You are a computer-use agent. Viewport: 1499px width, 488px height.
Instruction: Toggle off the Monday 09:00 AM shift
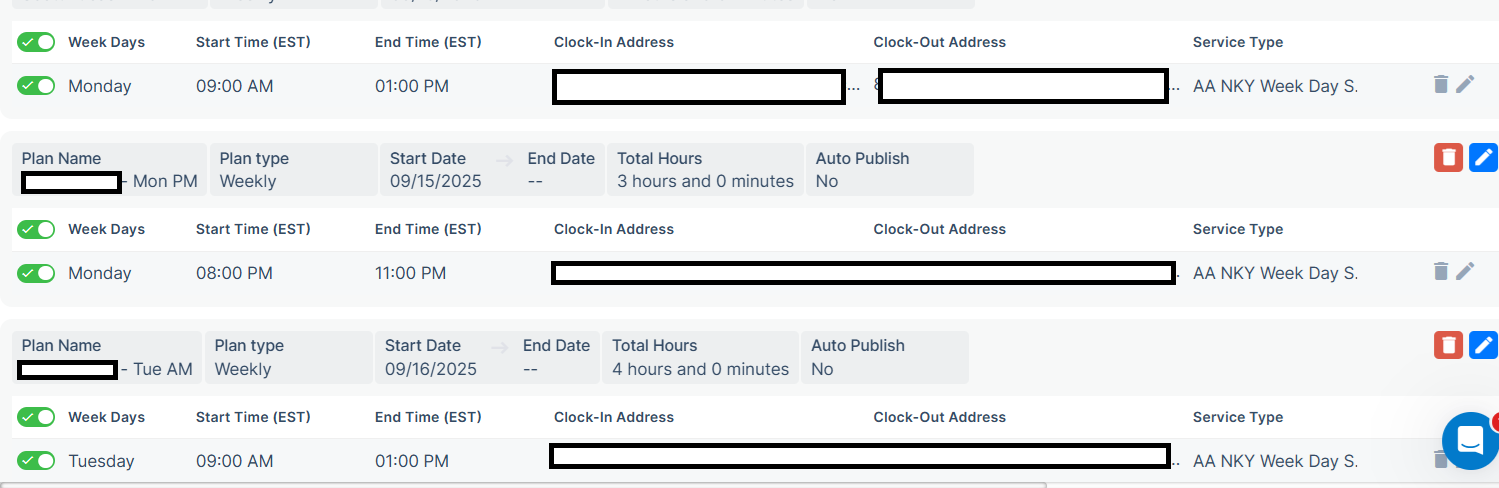pyautogui.click(x=36, y=86)
